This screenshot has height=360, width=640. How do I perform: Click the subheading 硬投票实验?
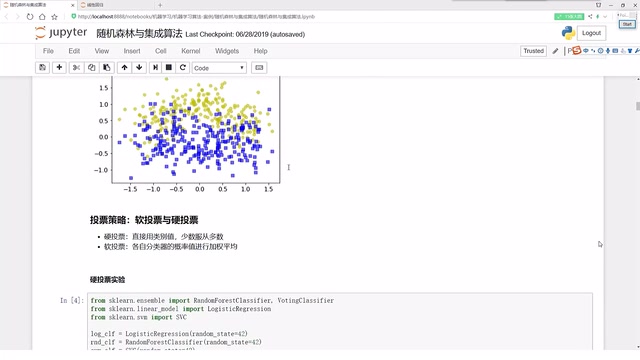pyautogui.click(x=107, y=280)
